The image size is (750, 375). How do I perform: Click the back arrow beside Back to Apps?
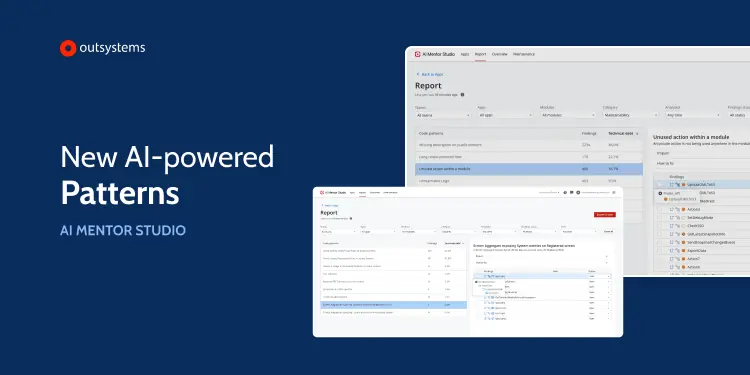[x=418, y=74]
